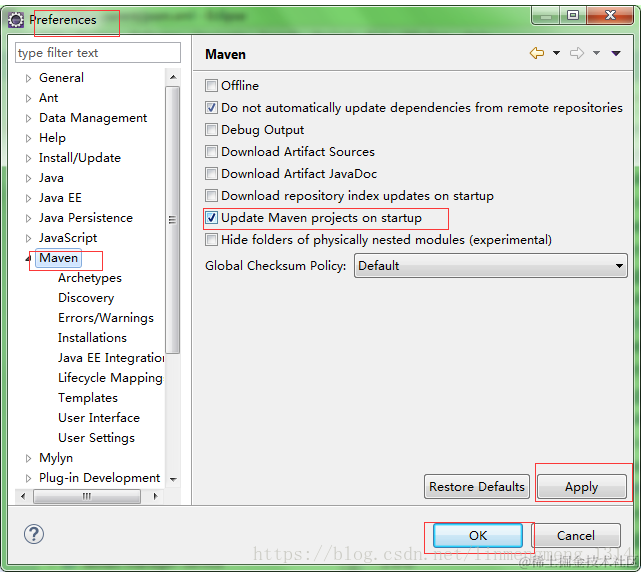Click the Apply button

(x=583, y=488)
